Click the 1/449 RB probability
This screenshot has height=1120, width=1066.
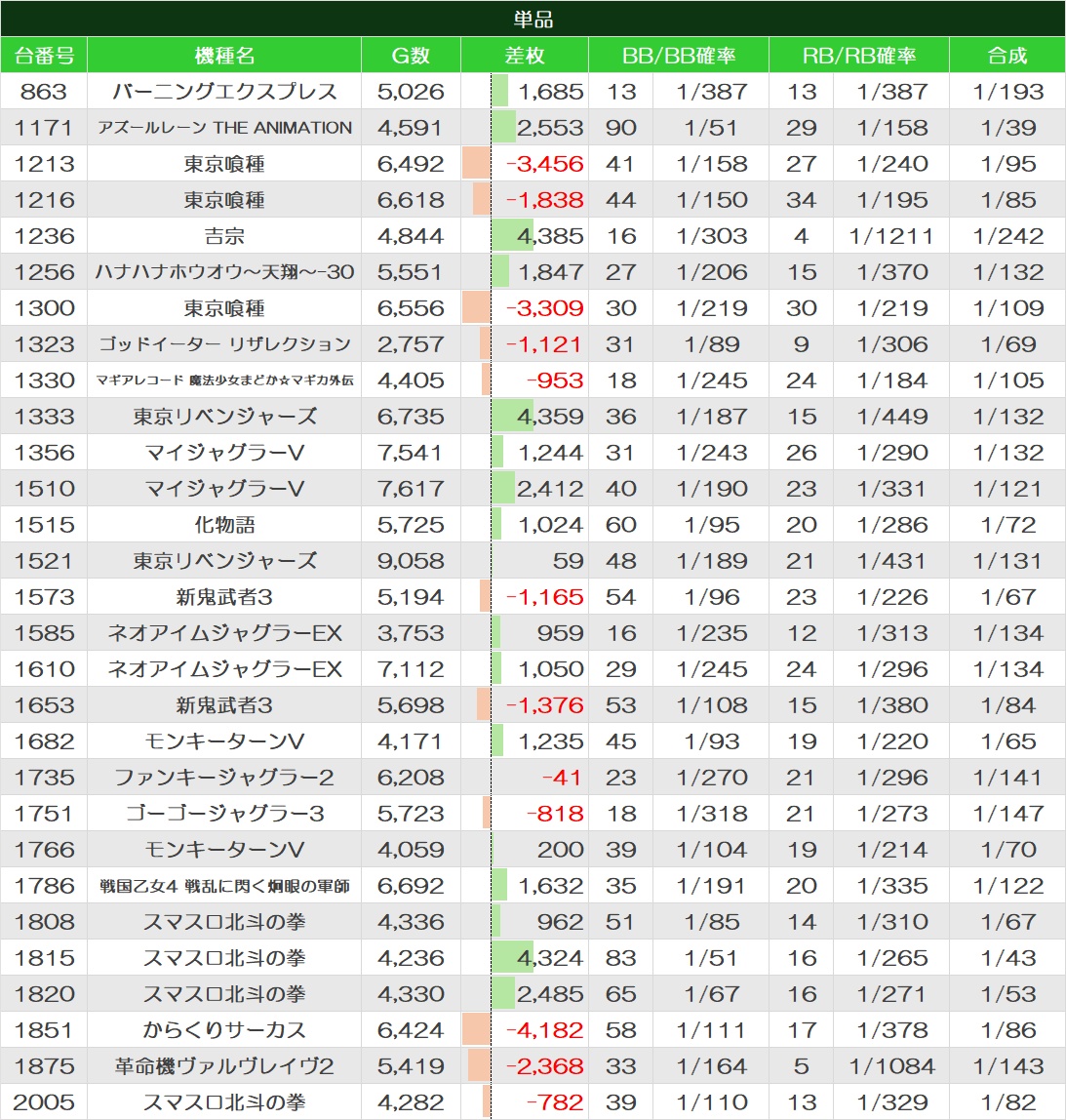coord(891,417)
